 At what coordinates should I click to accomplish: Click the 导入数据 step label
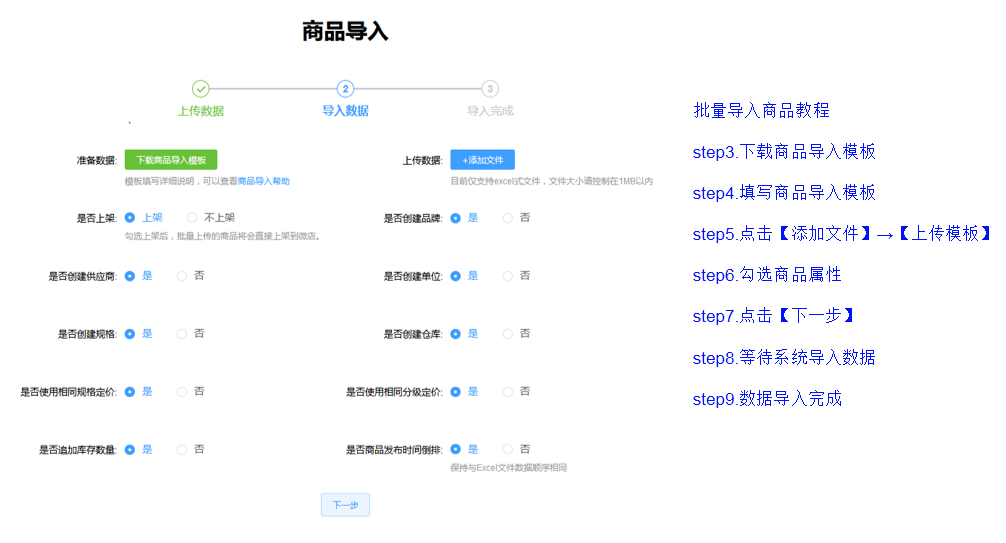point(345,111)
